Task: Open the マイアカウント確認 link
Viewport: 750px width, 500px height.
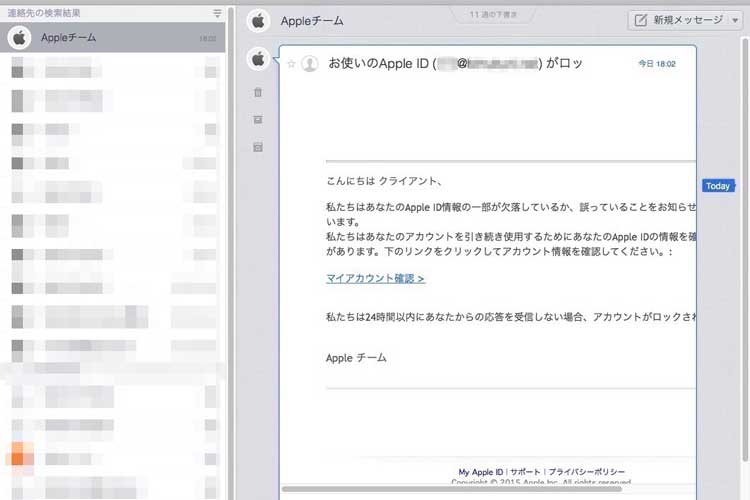Action: 375,278
